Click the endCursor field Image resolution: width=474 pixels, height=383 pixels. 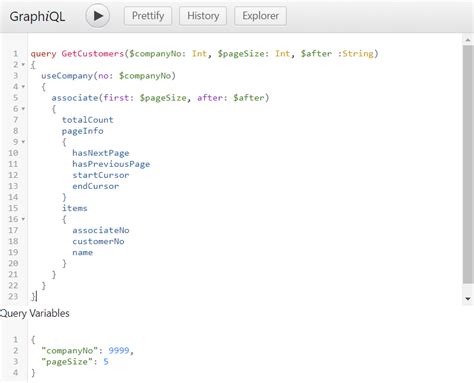[x=95, y=186]
